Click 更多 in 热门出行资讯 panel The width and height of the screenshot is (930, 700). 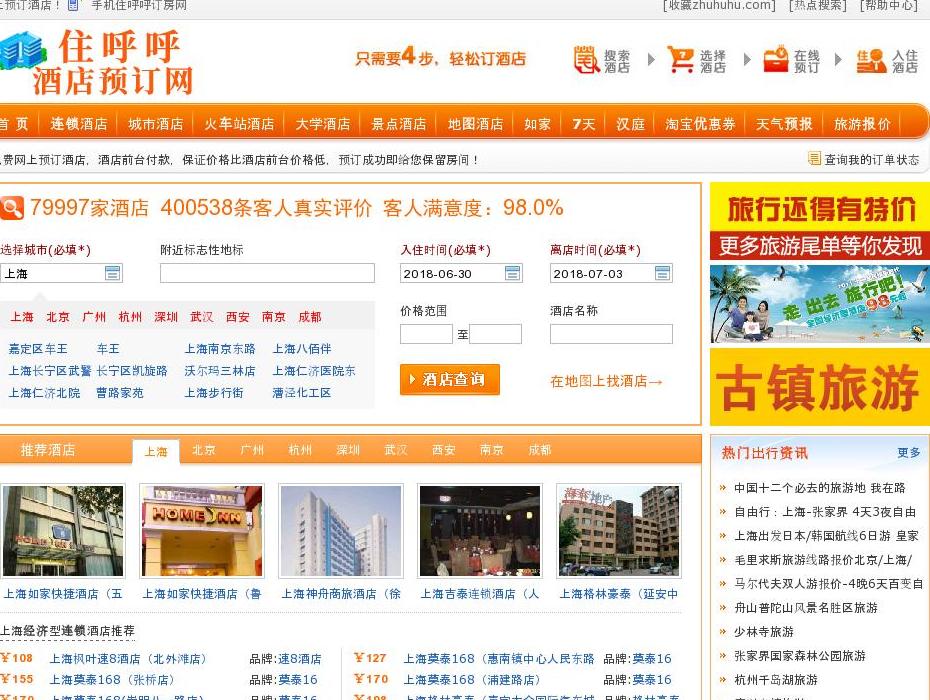pyautogui.click(x=908, y=453)
